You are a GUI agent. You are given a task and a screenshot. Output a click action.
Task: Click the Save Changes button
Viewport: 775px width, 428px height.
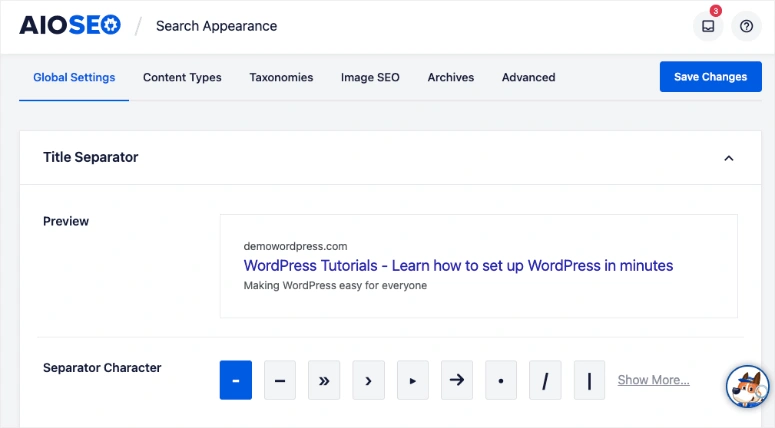click(x=710, y=77)
